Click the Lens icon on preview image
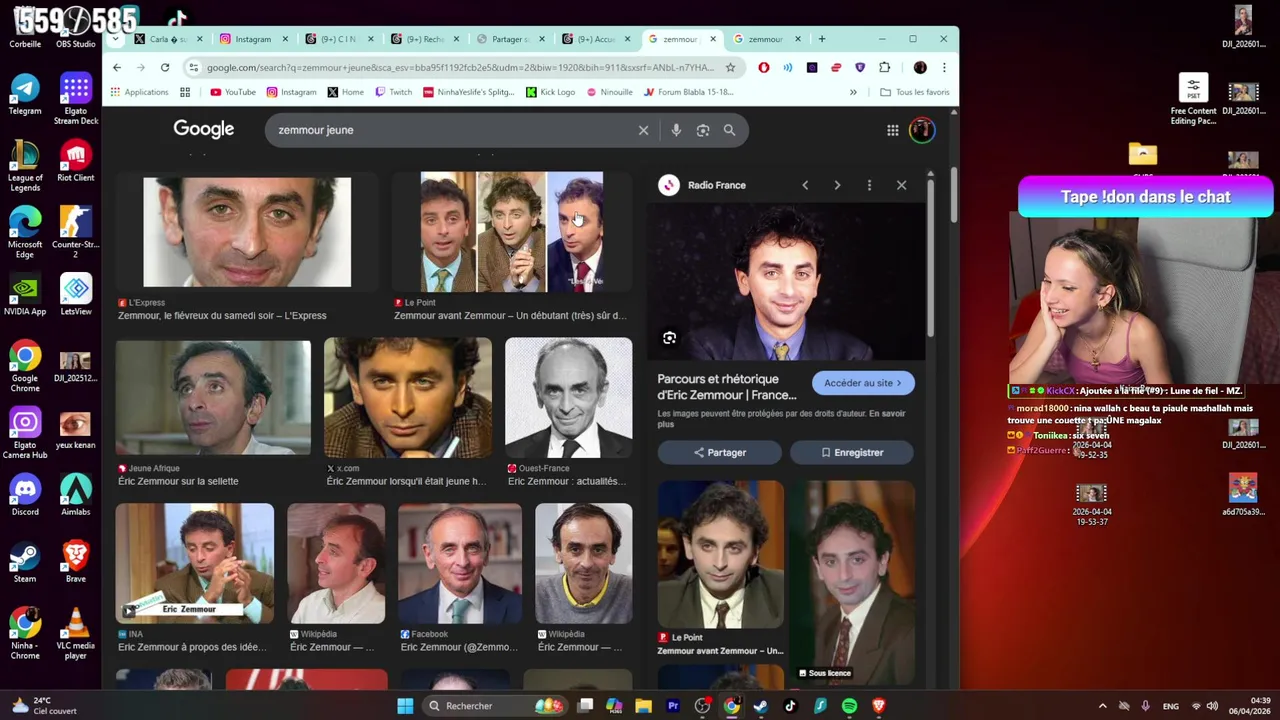Image resolution: width=1280 pixels, height=720 pixels. 669,338
